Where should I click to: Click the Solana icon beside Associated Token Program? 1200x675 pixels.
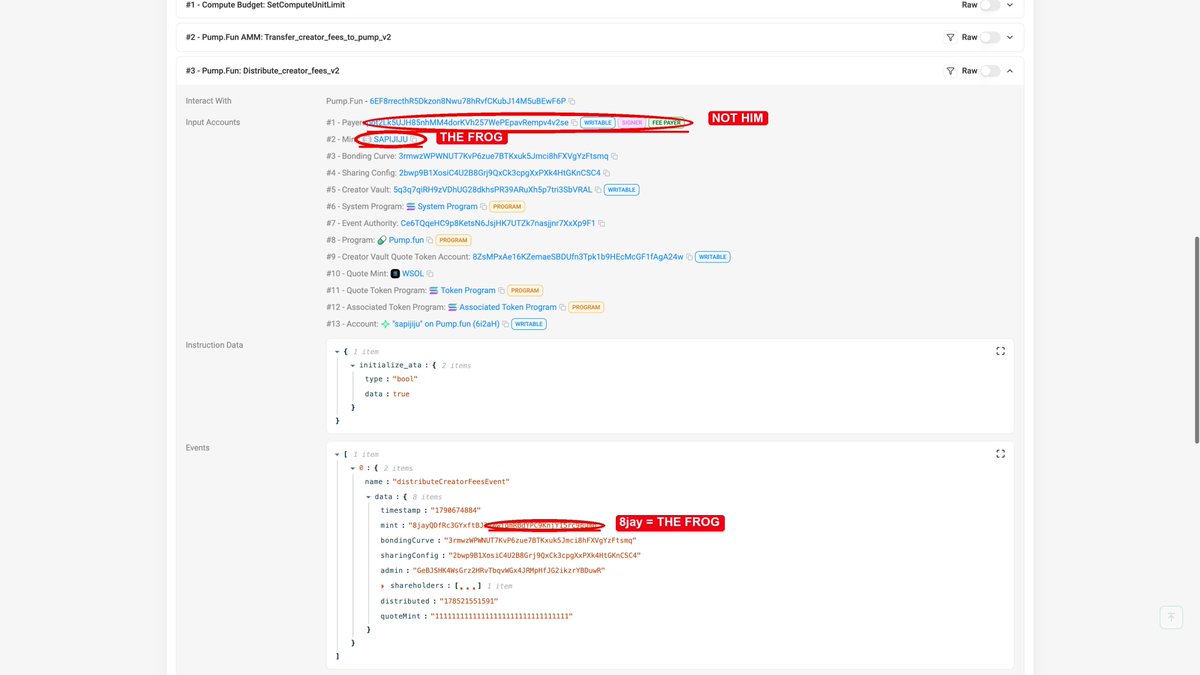pos(452,307)
